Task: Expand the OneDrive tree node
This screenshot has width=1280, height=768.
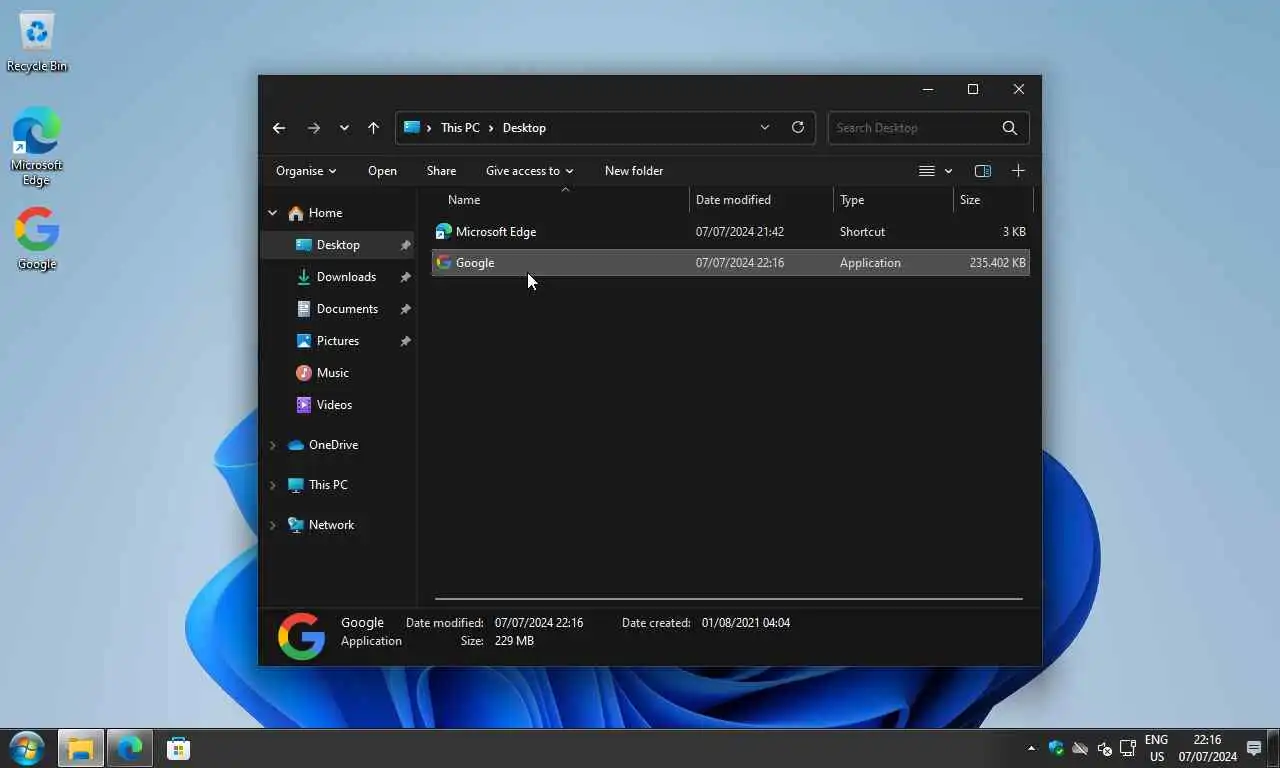Action: click(272, 445)
